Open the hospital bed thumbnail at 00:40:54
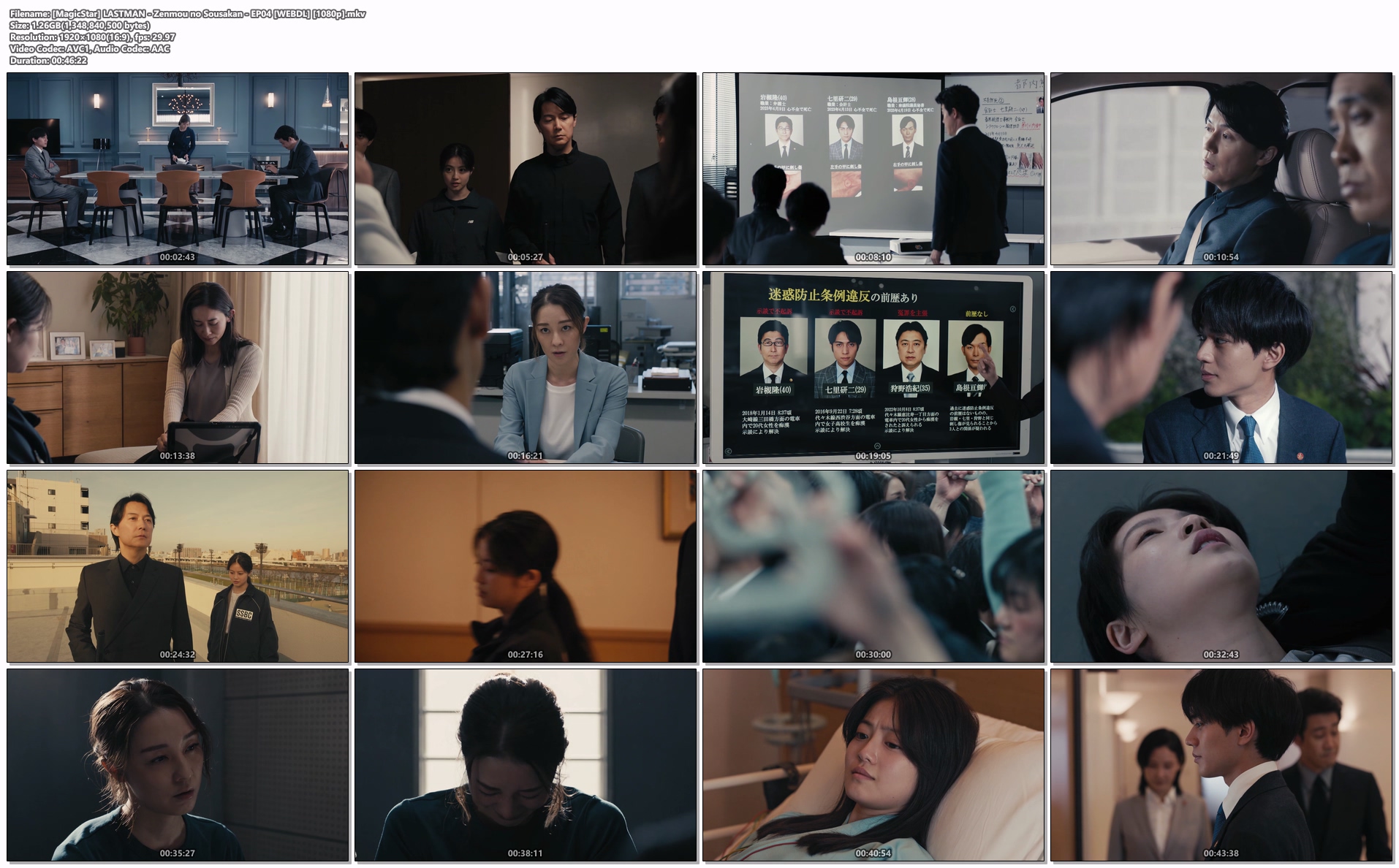 coord(873,765)
